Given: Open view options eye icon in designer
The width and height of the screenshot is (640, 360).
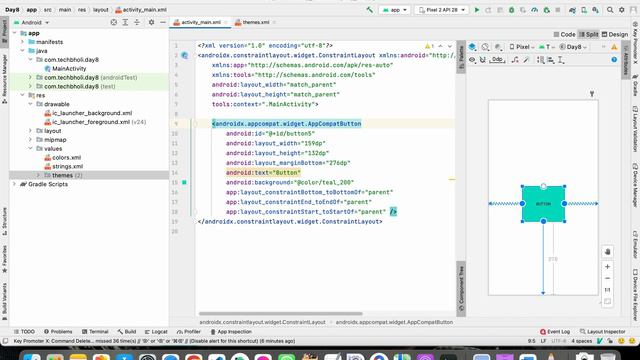Looking at the screenshot, I should coord(472,60).
